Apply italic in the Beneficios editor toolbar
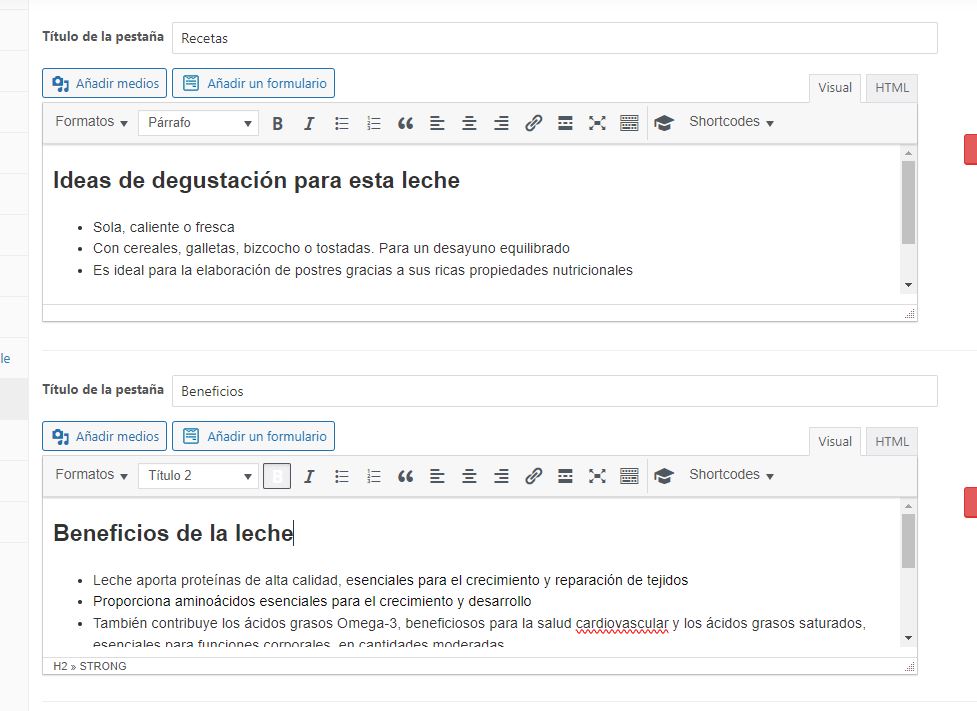Image resolution: width=977 pixels, height=711 pixels. point(309,476)
